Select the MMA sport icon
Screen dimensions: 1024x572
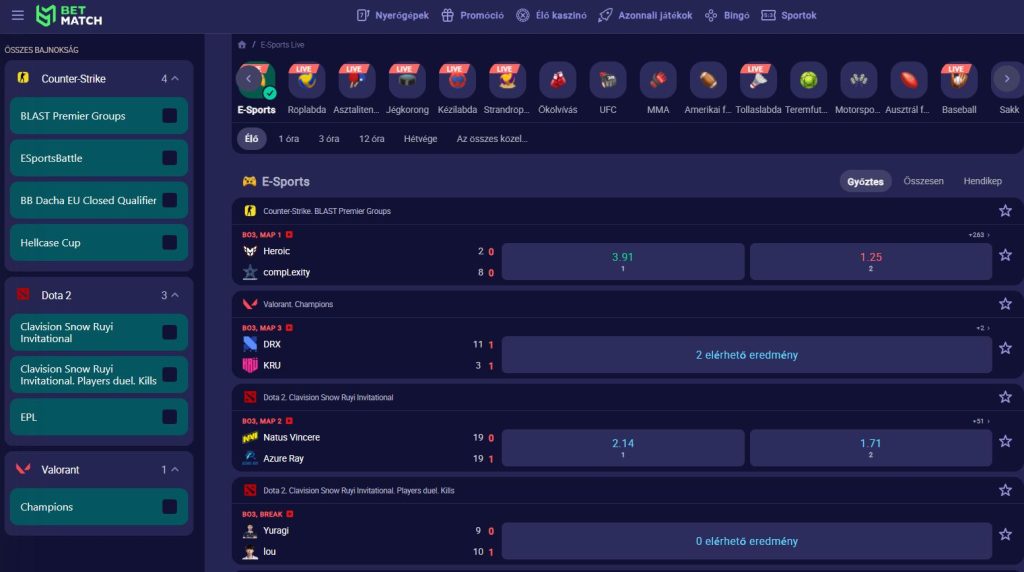coord(658,80)
